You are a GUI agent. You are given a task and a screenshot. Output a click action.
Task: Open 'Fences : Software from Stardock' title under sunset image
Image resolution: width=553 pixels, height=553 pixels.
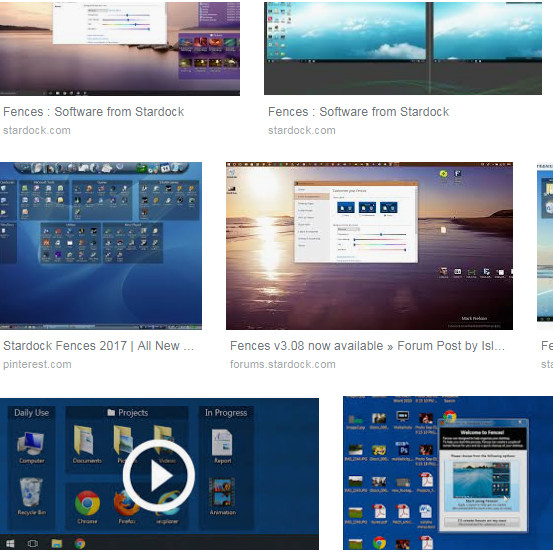[93, 112]
